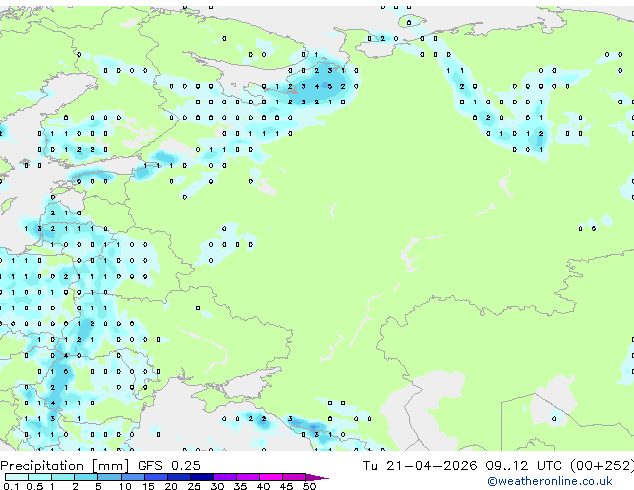The width and height of the screenshot is (634, 490).
Task: Click the legend value label '50'
Action: point(309,486)
